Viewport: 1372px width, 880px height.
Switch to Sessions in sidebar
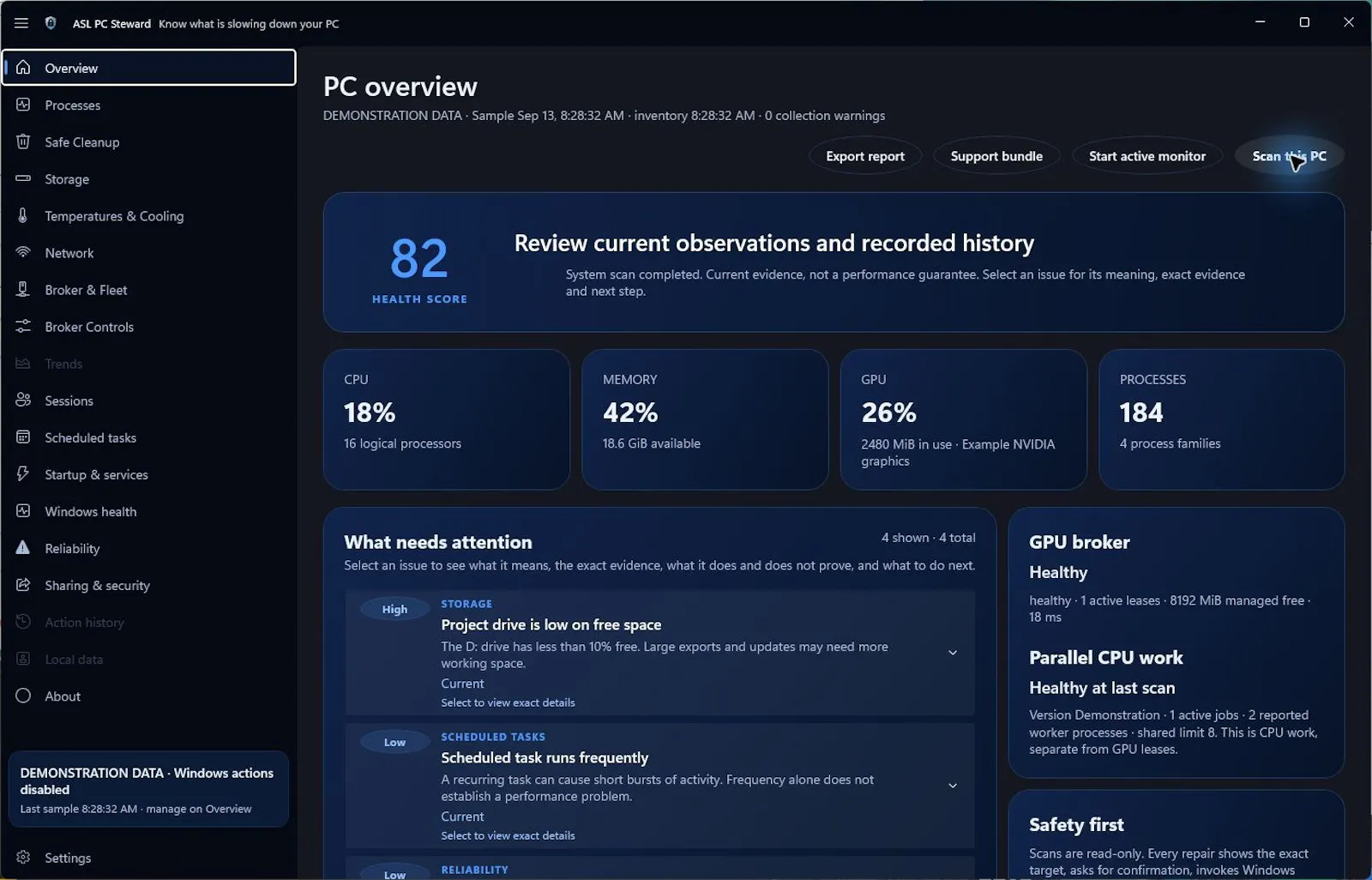[x=149, y=400]
